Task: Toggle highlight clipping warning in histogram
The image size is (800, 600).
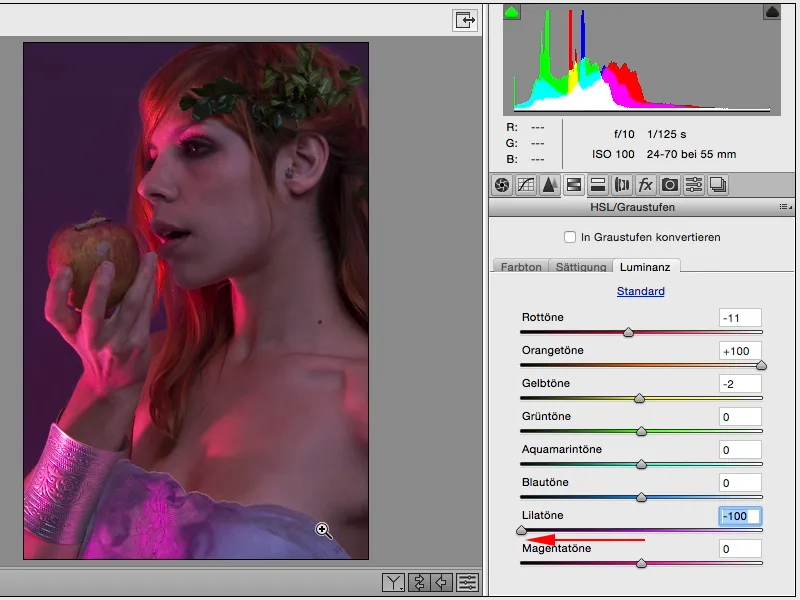Action: 772,12
